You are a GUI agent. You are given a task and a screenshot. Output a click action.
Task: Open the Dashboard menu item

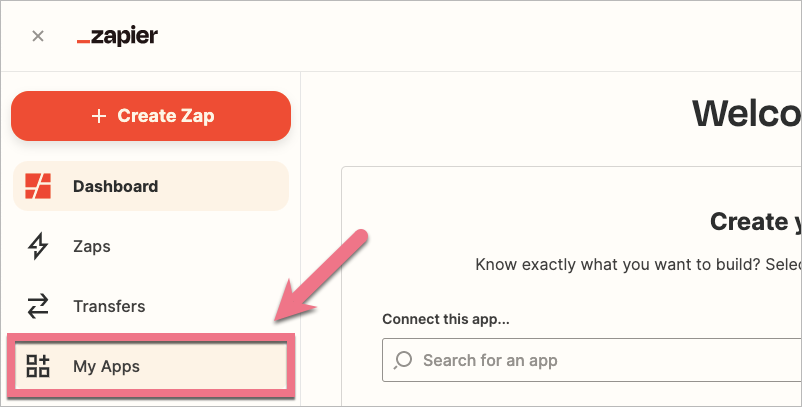tap(115, 186)
